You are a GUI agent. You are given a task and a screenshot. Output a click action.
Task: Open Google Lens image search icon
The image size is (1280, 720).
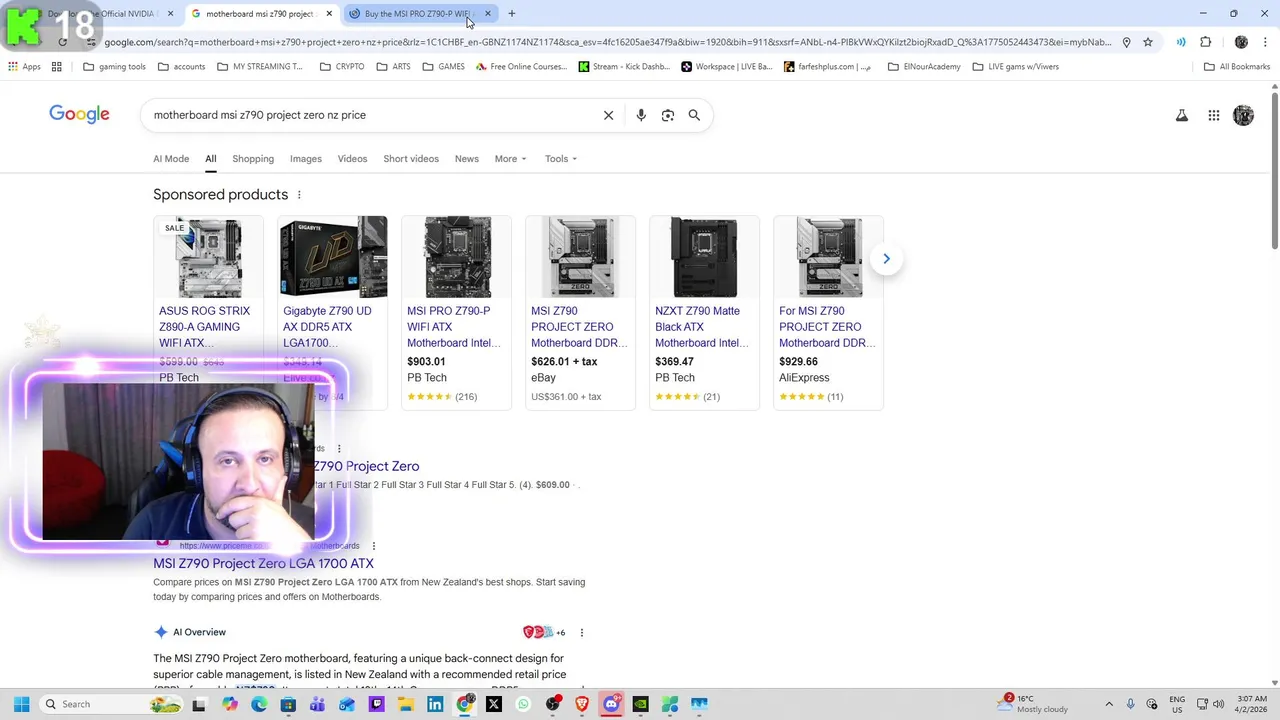(x=668, y=115)
